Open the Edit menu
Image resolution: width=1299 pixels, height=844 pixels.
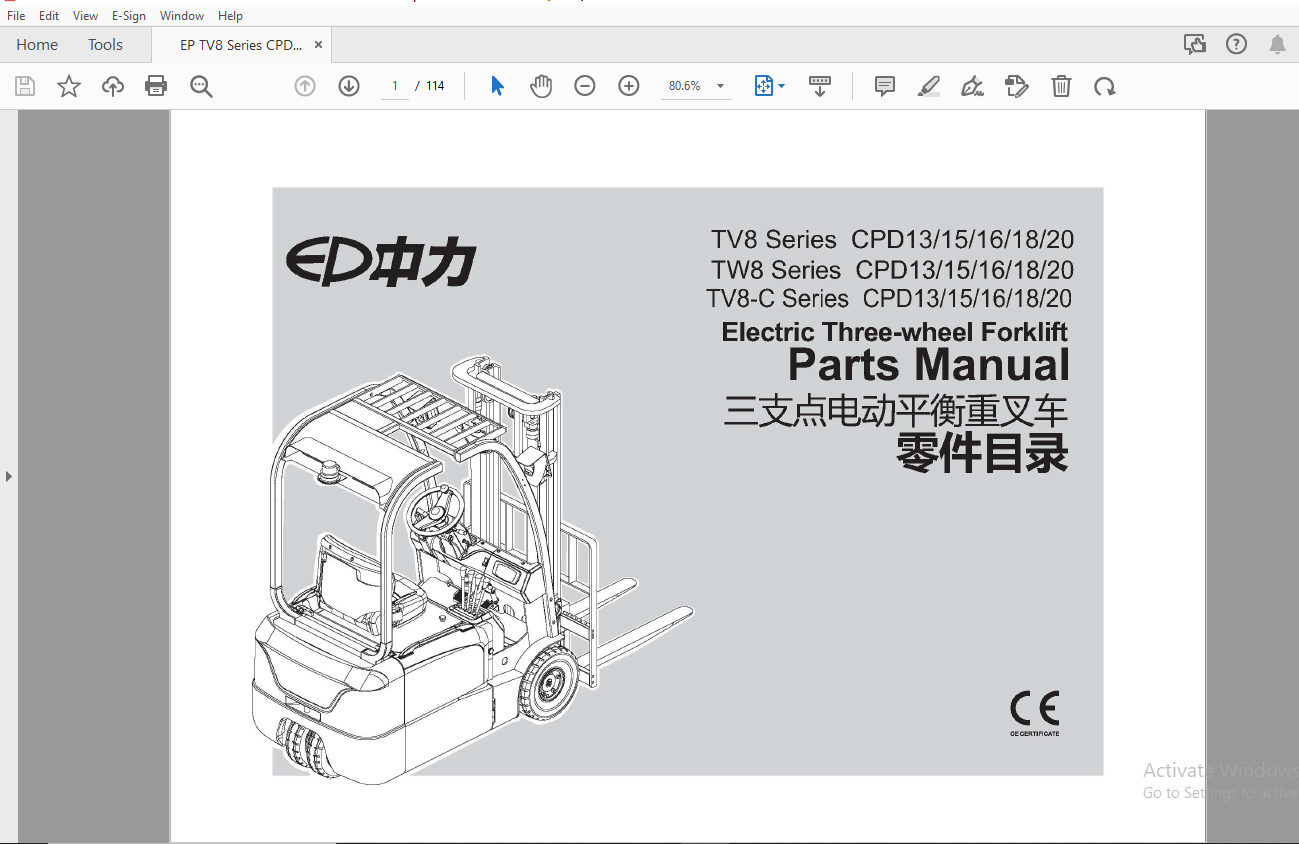tap(49, 16)
